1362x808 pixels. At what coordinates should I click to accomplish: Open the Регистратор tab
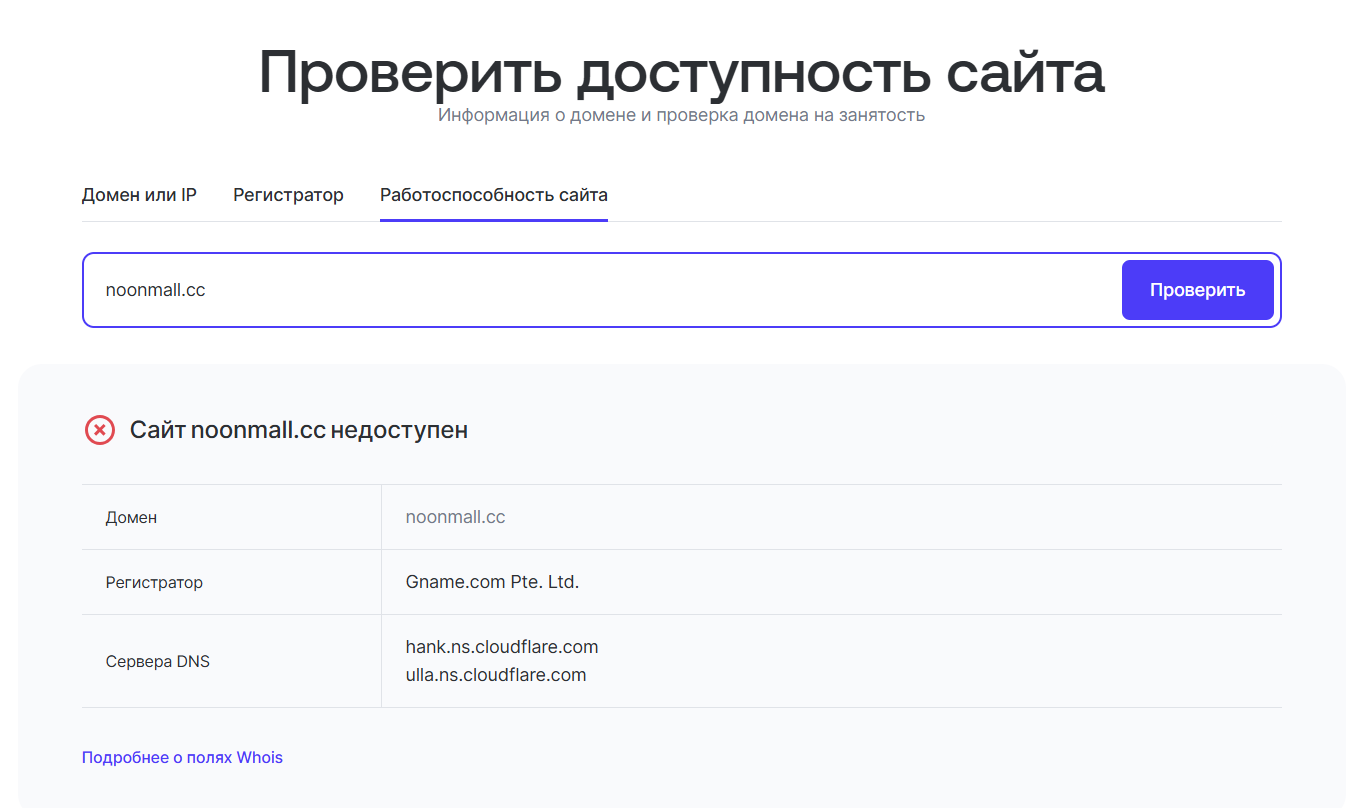pos(288,195)
